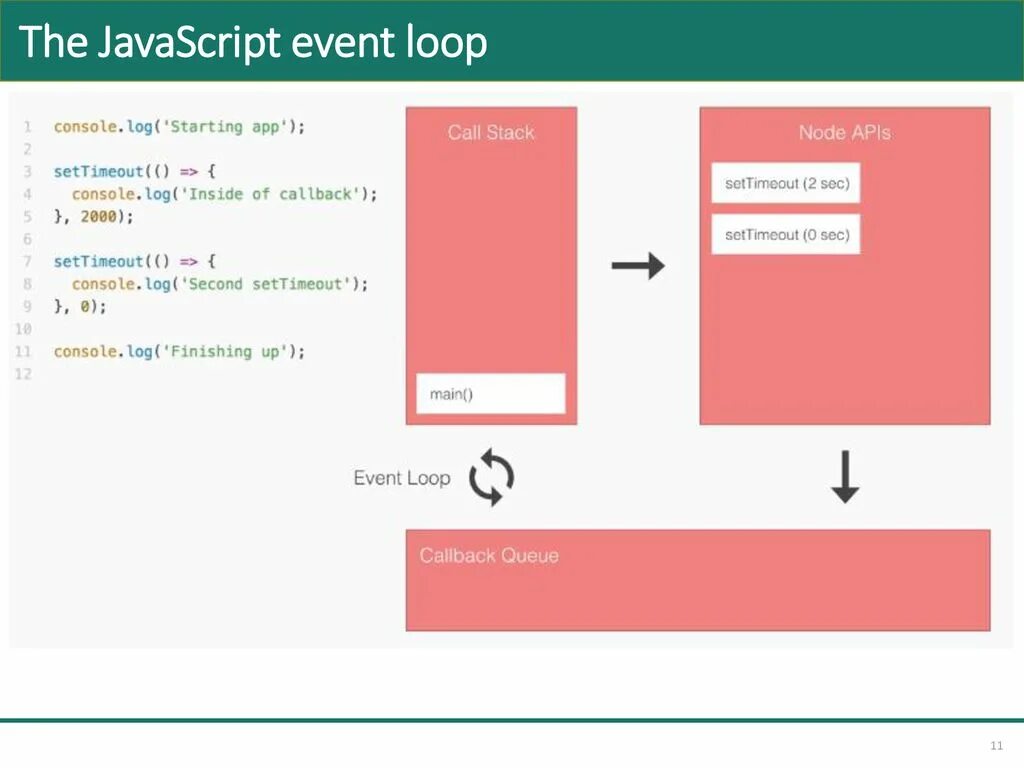Screen dimensions: 1024x768
Task: Click the slide title 'The JavaScript event loop'
Action: pos(253,42)
